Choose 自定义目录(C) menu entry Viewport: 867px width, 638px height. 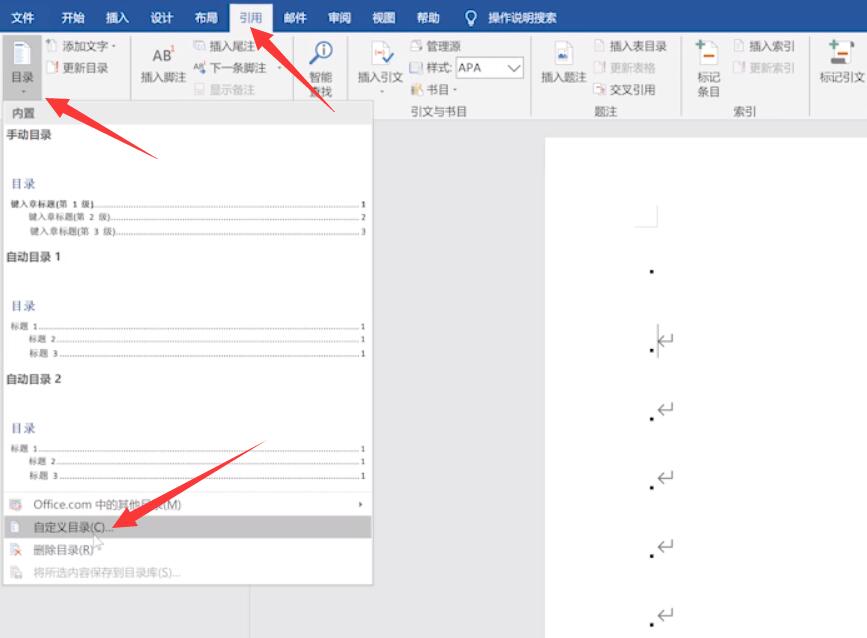(187, 527)
